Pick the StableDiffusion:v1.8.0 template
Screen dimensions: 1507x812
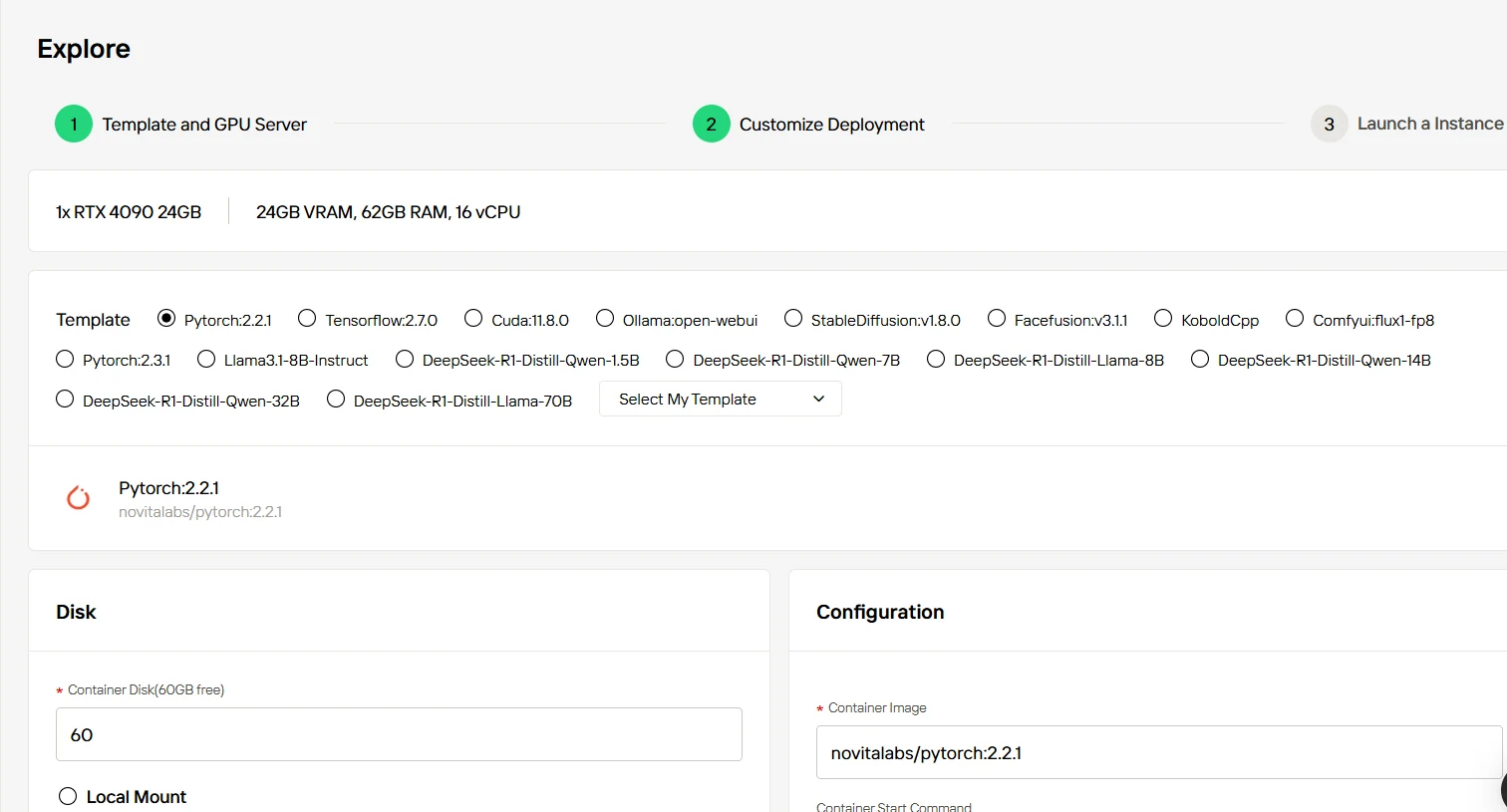793,319
